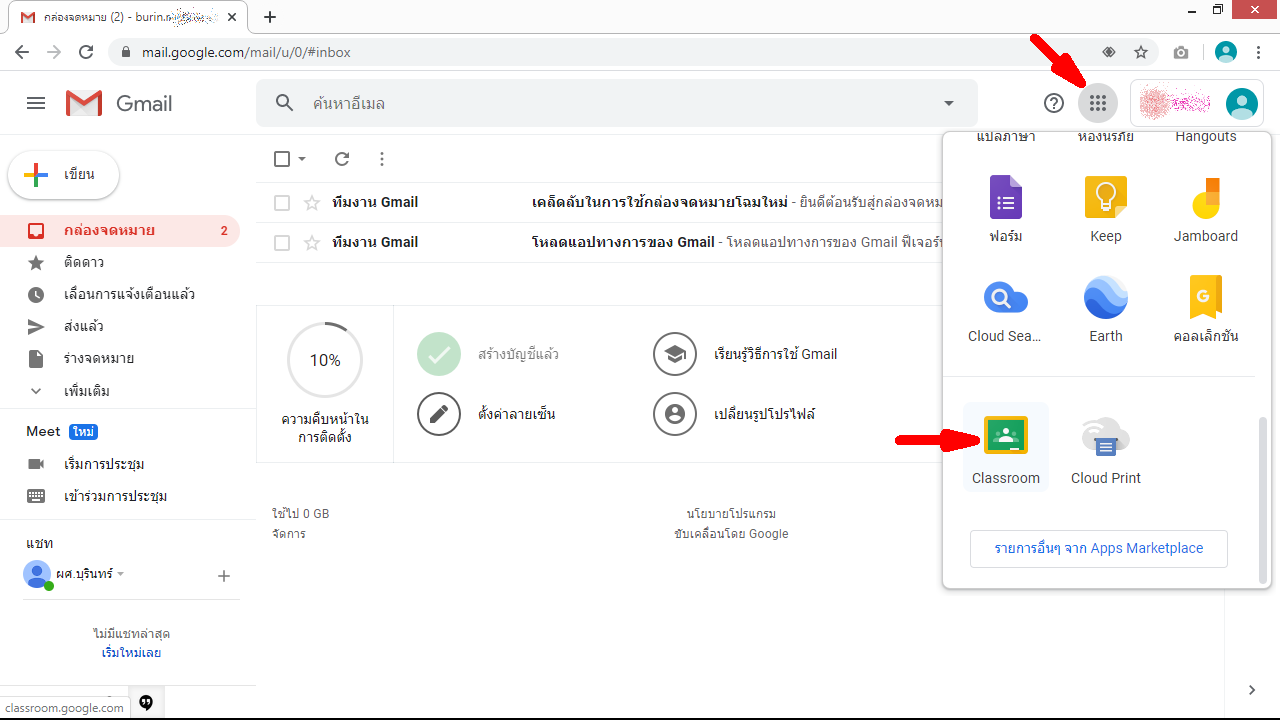Expand the เพิ่มเติม section in sidebar

(86, 391)
